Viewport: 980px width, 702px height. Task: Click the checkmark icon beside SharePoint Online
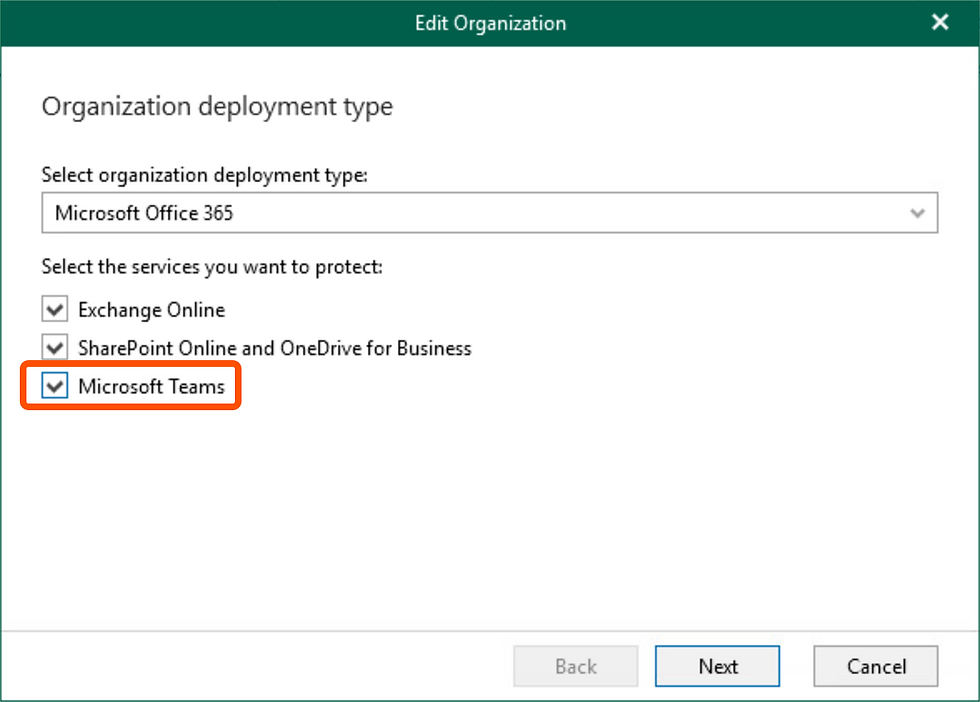coord(55,347)
